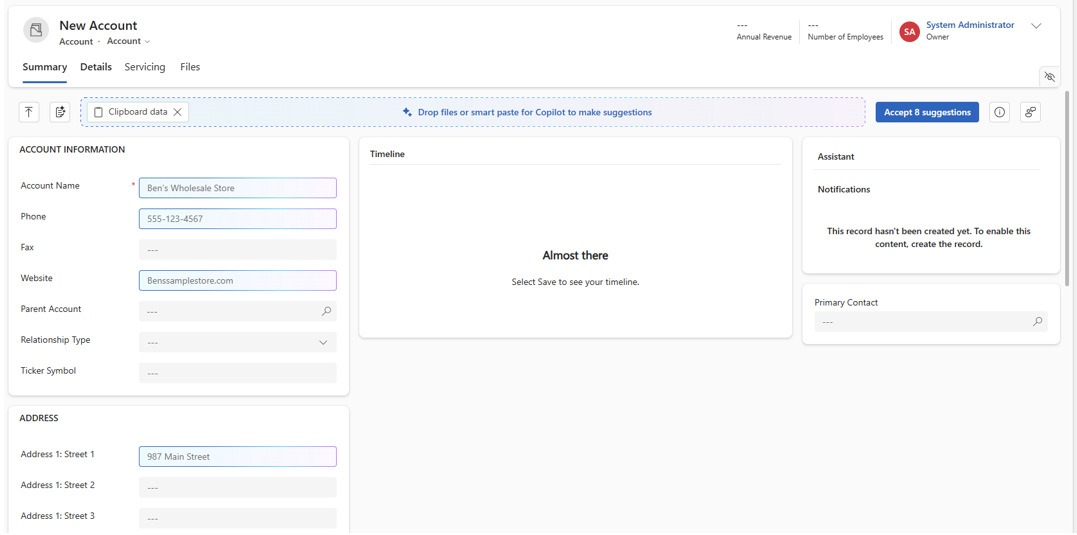Click the Clipboard data chip
1077x535 pixels.
pos(137,112)
